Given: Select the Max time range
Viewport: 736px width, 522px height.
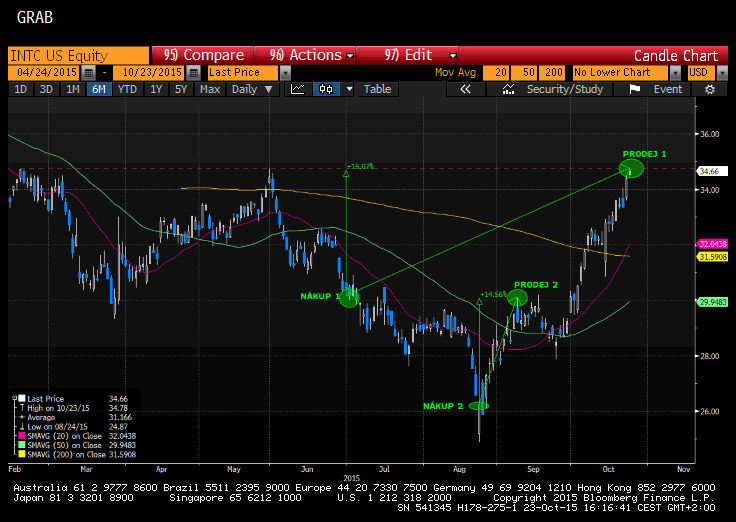Looking at the screenshot, I should pyautogui.click(x=210, y=89).
